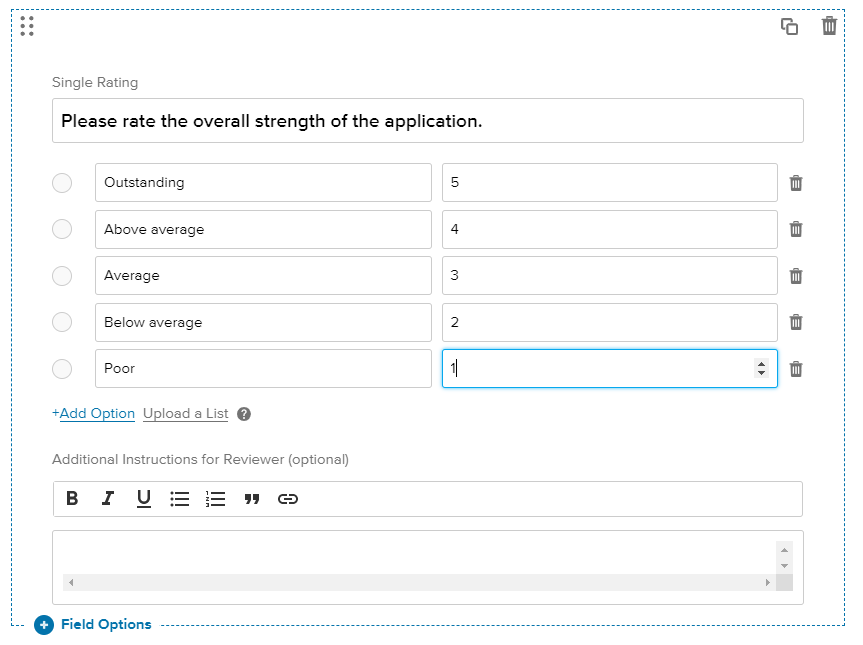The height and width of the screenshot is (645, 863).
Task: Open the Upload a List help icon
Action: pyautogui.click(x=244, y=414)
